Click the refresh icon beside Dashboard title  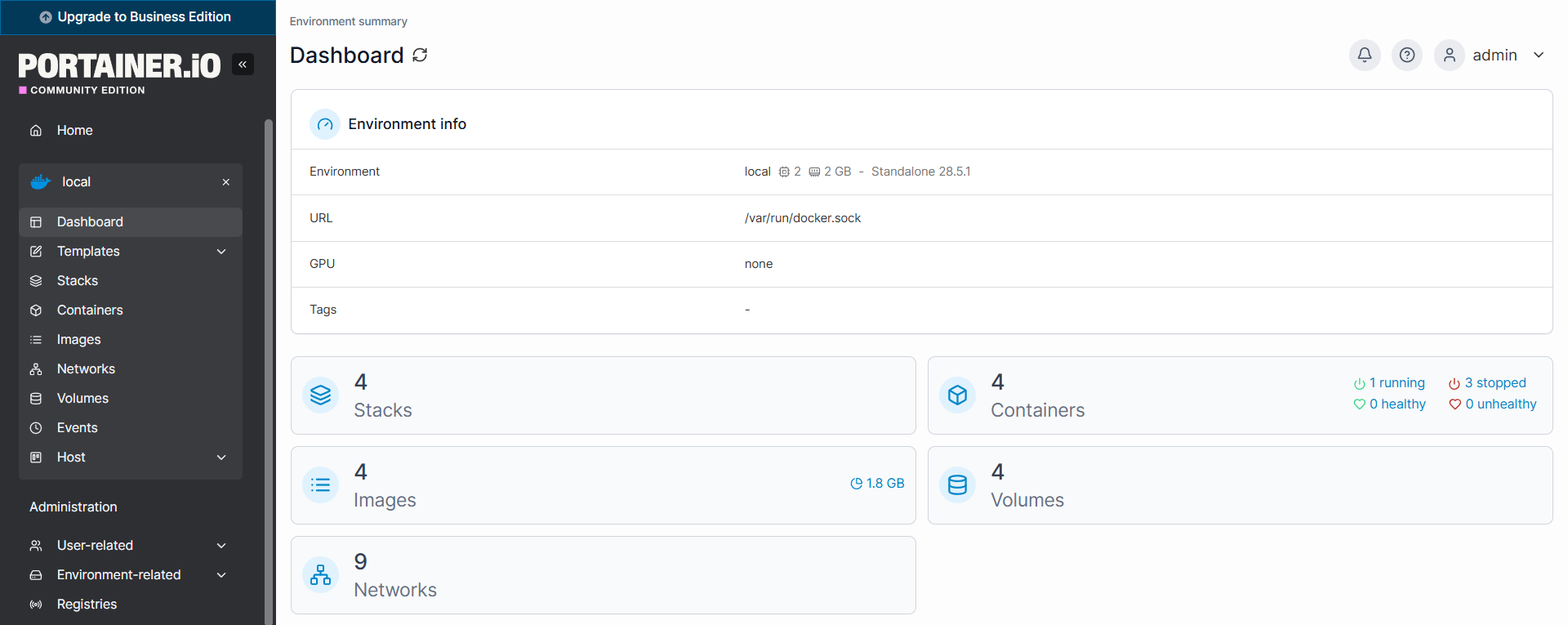pyautogui.click(x=420, y=55)
